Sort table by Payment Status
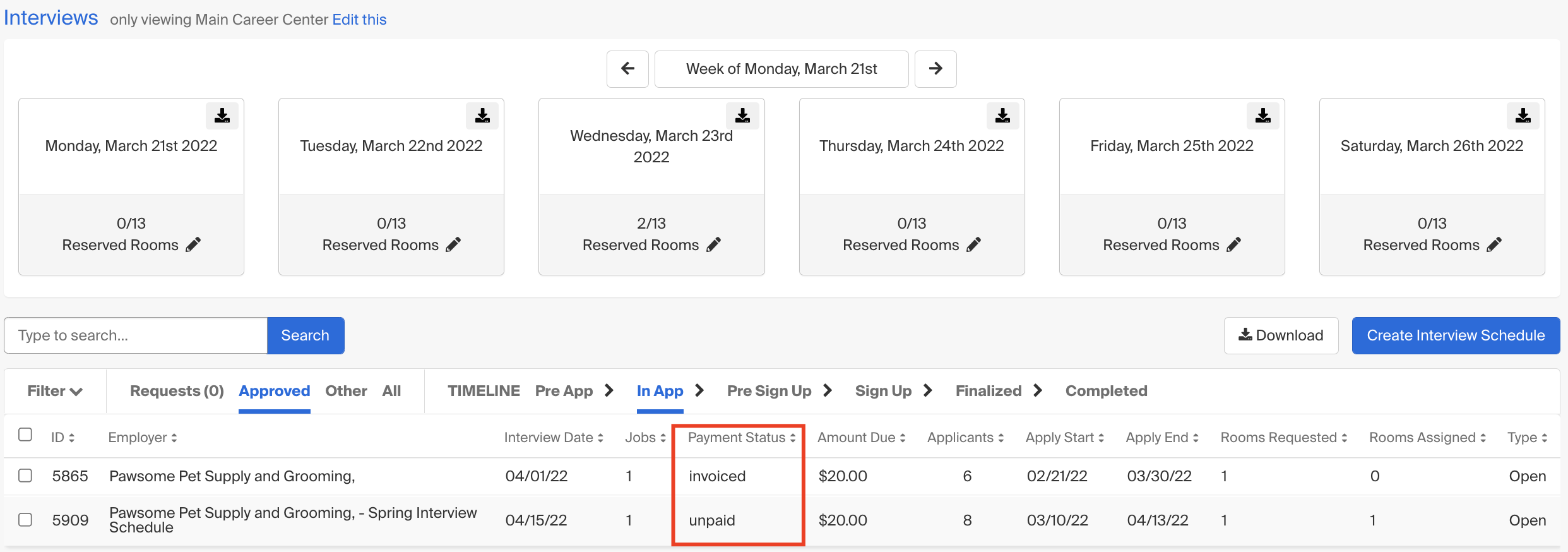This screenshot has width=1568, height=552. tap(742, 438)
